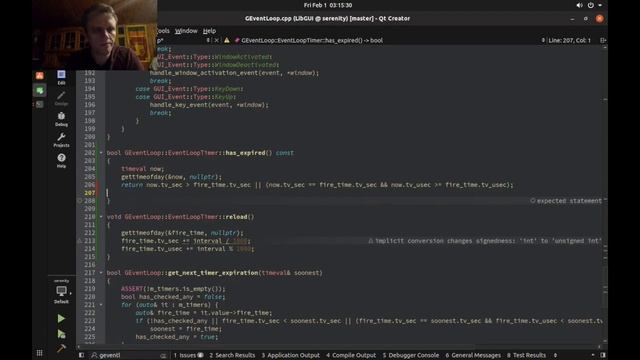640x360 pixels.
Task: Open the Search Results pane
Action: click(x=232, y=355)
